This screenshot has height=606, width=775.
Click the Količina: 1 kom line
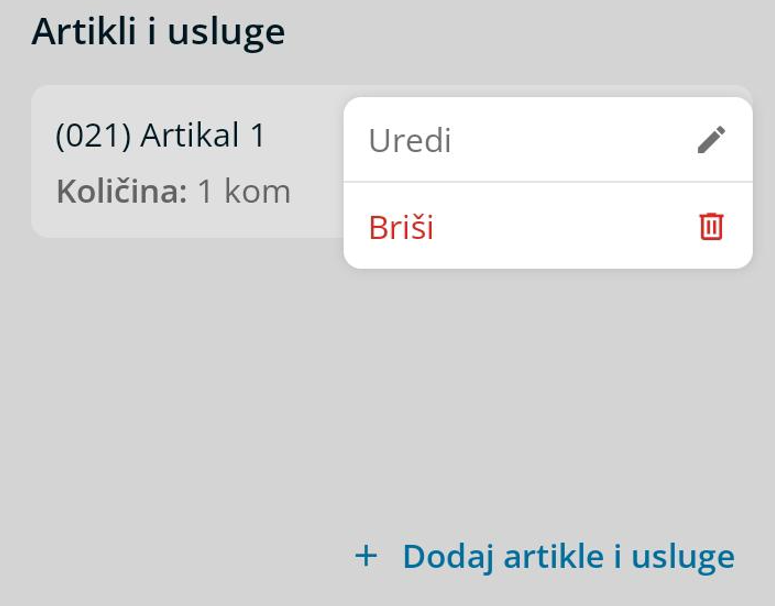point(173,190)
